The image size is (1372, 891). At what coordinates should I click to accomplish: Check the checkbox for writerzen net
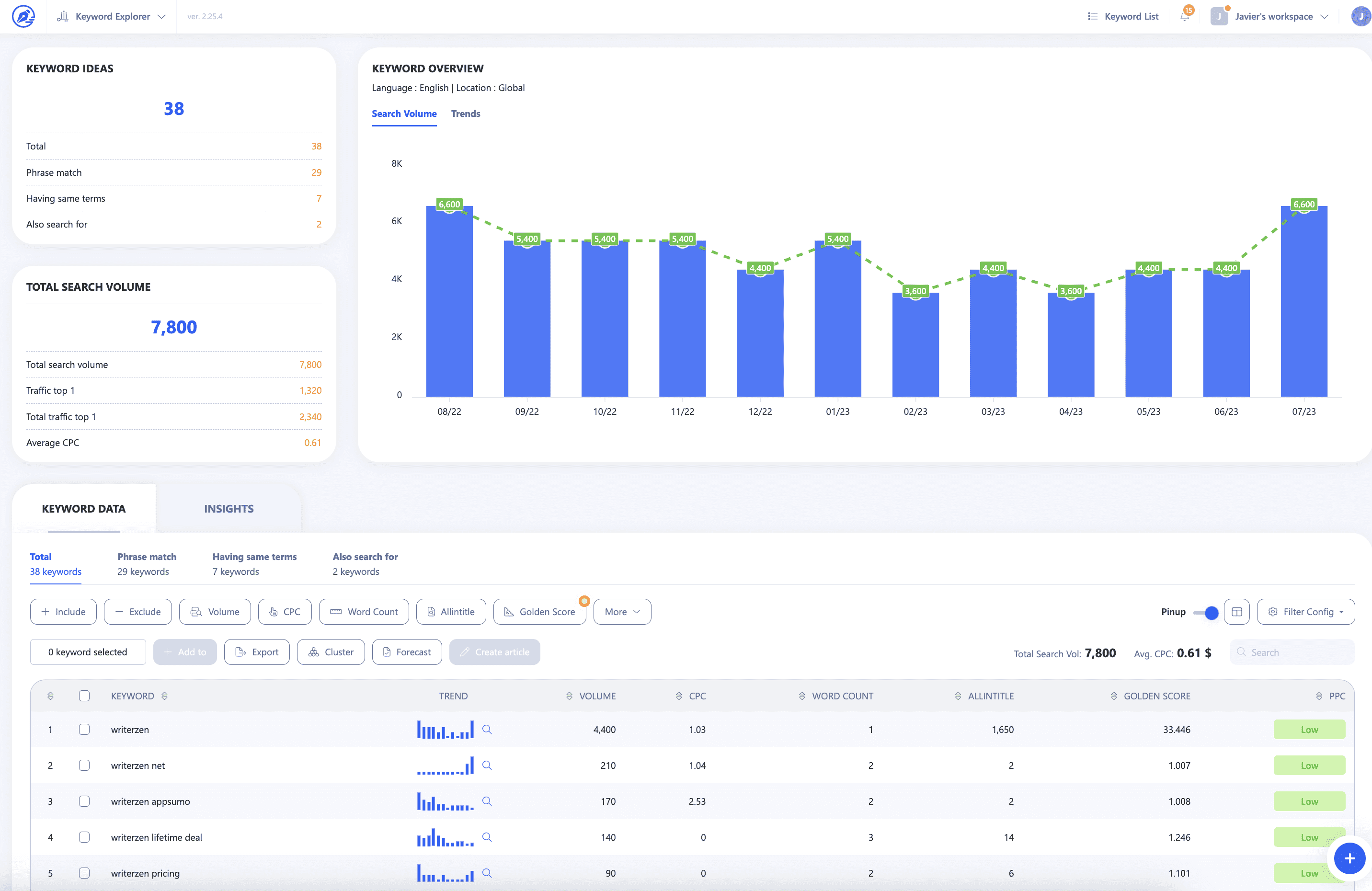point(85,765)
